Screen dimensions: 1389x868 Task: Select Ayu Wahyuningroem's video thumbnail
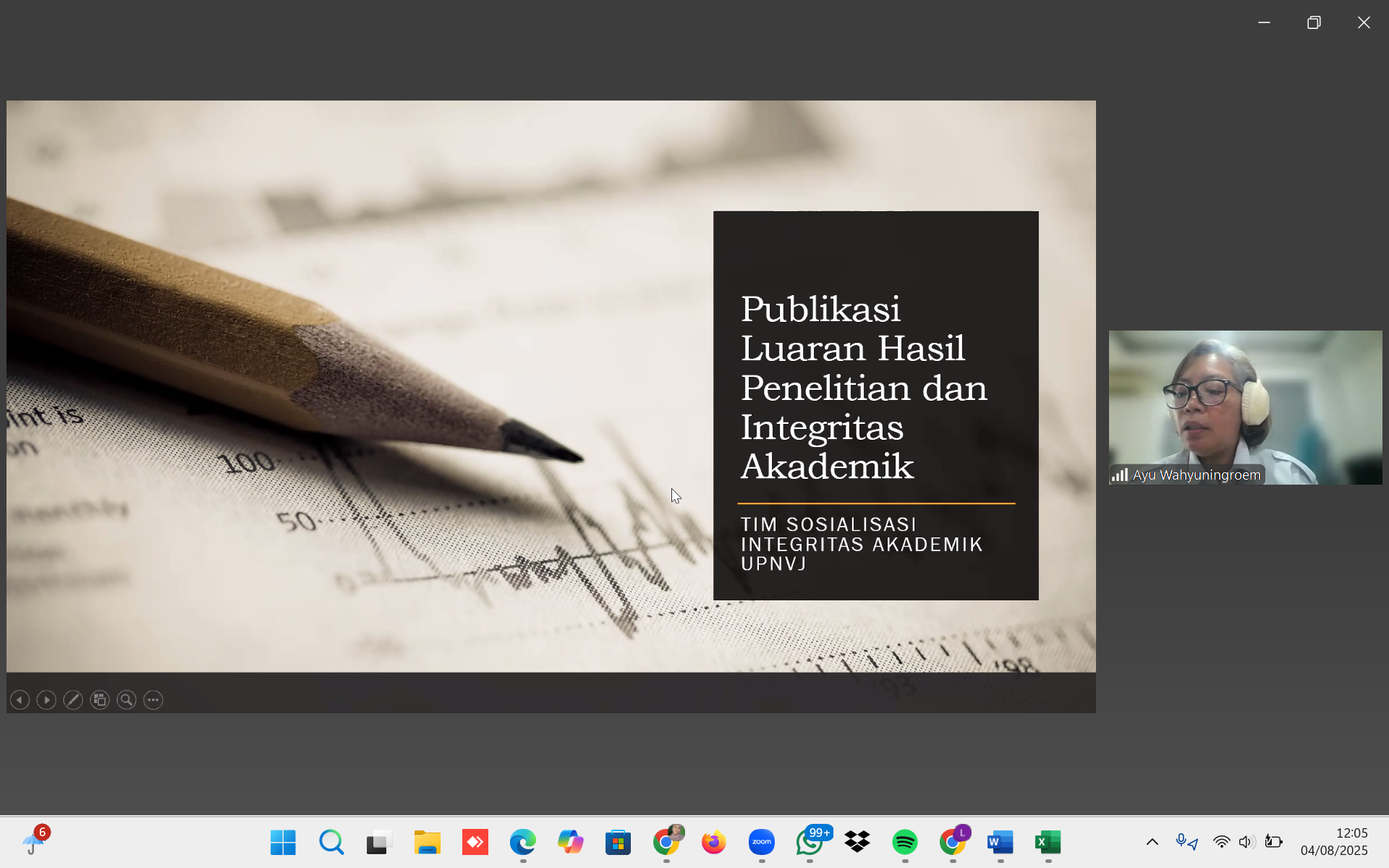click(x=1244, y=407)
